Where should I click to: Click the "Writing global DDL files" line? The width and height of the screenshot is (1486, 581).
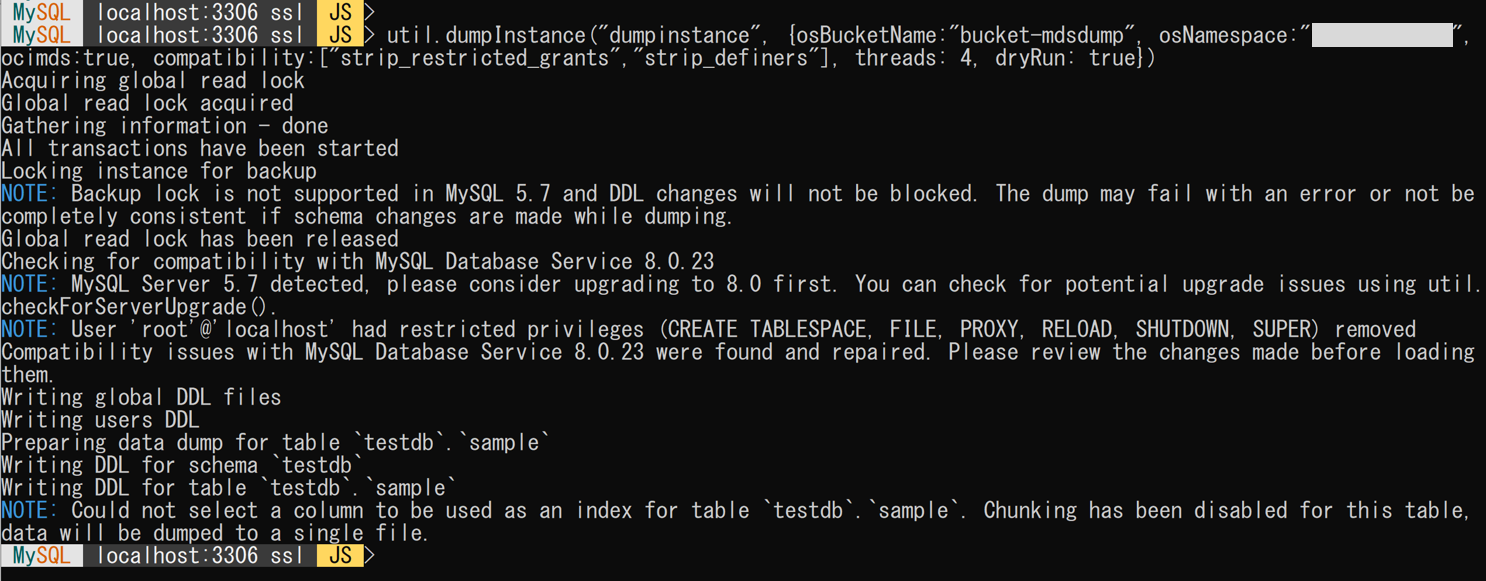click(141, 397)
